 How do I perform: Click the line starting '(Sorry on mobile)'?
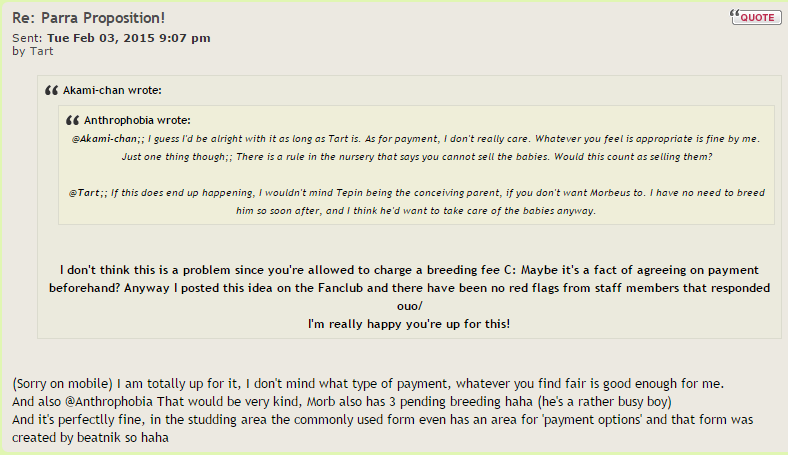pos(368,384)
